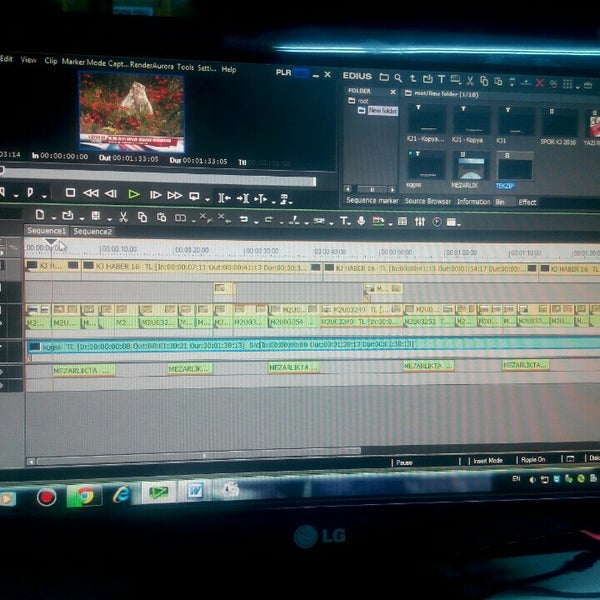Click the Save Project floppy icon
Image resolution: width=600 pixels, height=600 pixels.
96,216
